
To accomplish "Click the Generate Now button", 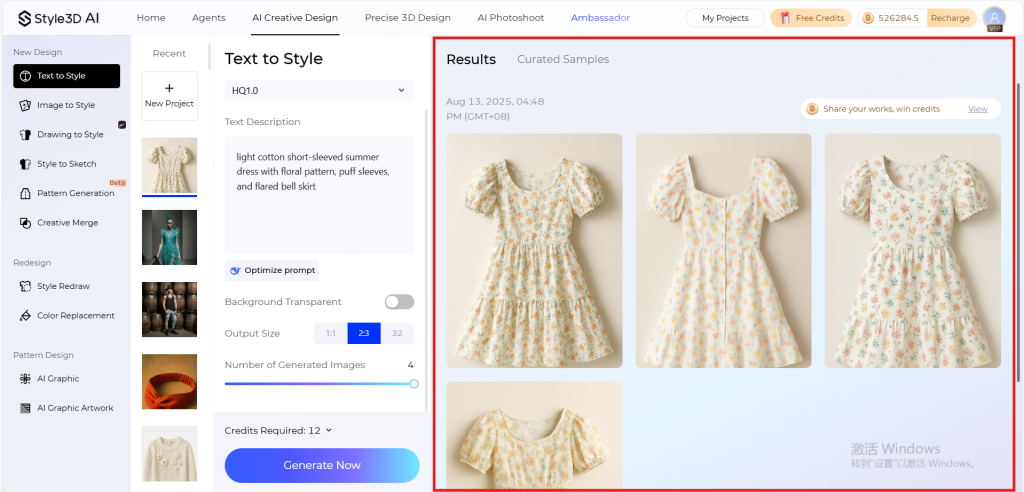I will pos(322,465).
